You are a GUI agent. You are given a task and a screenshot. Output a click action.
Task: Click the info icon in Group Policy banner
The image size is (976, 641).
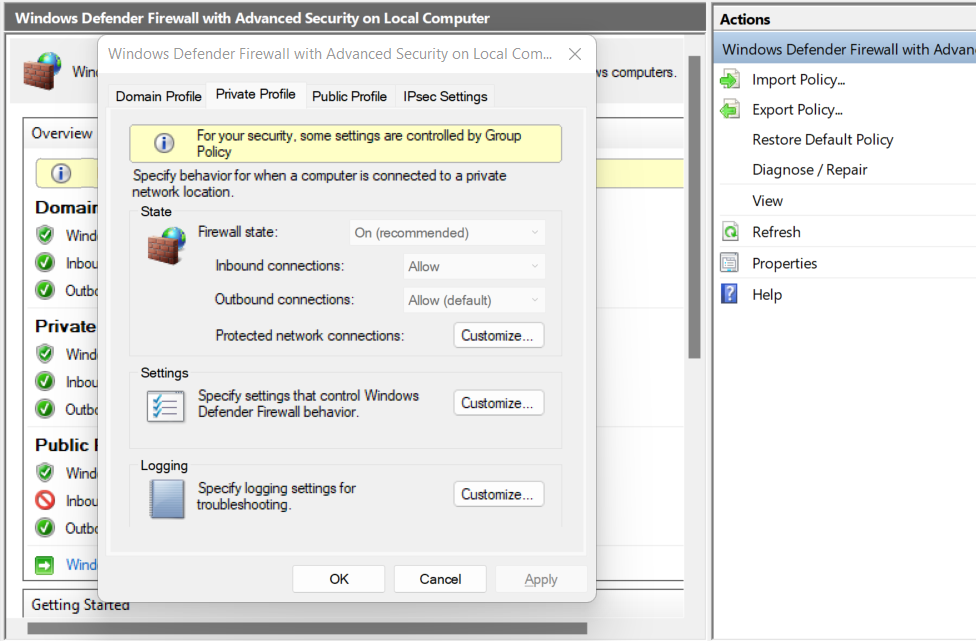coord(164,143)
